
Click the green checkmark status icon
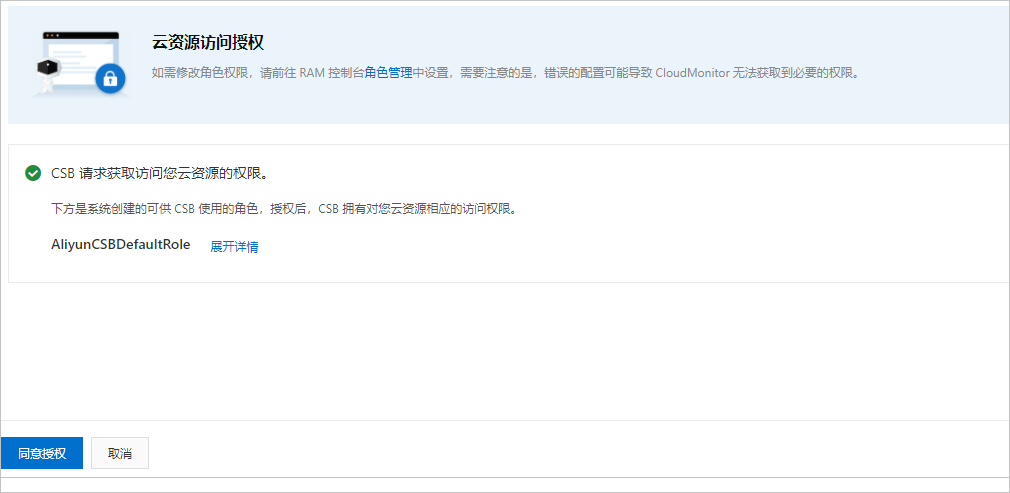click(x=33, y=173)
